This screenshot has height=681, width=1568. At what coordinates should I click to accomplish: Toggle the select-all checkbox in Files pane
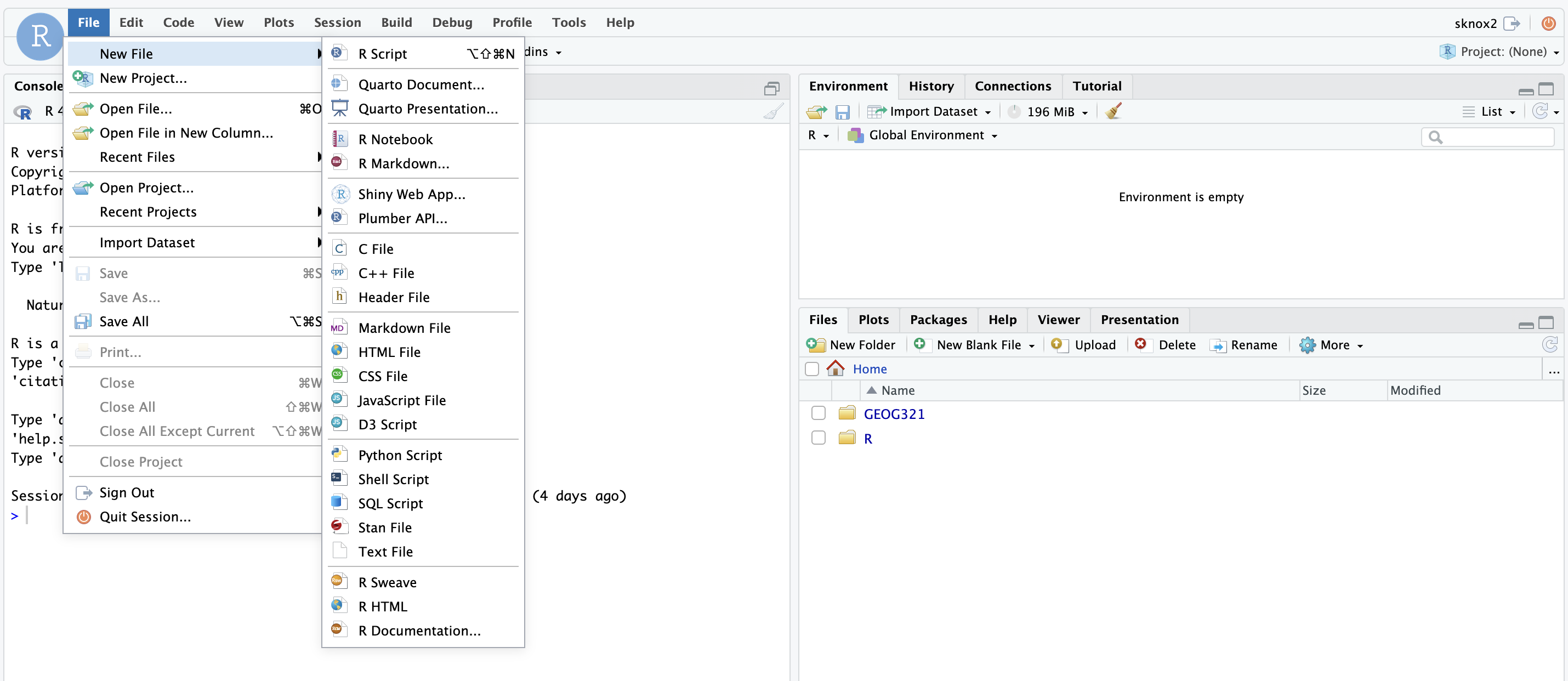coord(812,369)
